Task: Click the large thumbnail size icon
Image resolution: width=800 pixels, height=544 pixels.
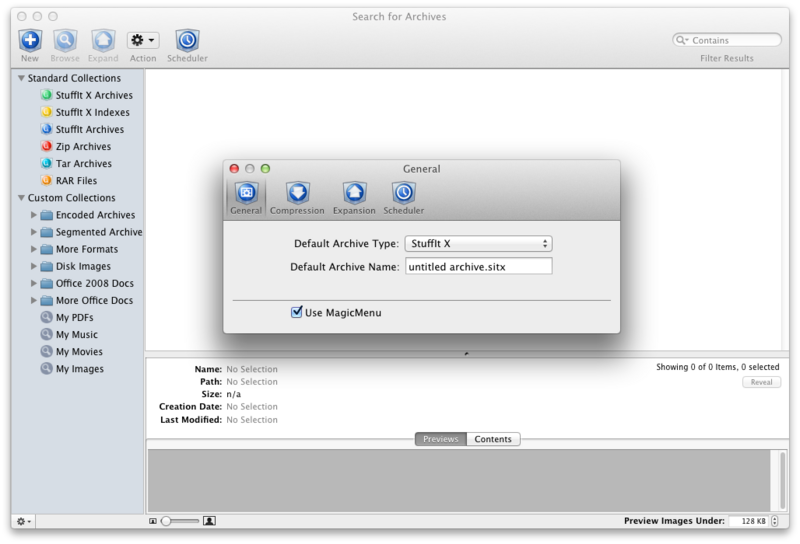Action: pos(209,521)
